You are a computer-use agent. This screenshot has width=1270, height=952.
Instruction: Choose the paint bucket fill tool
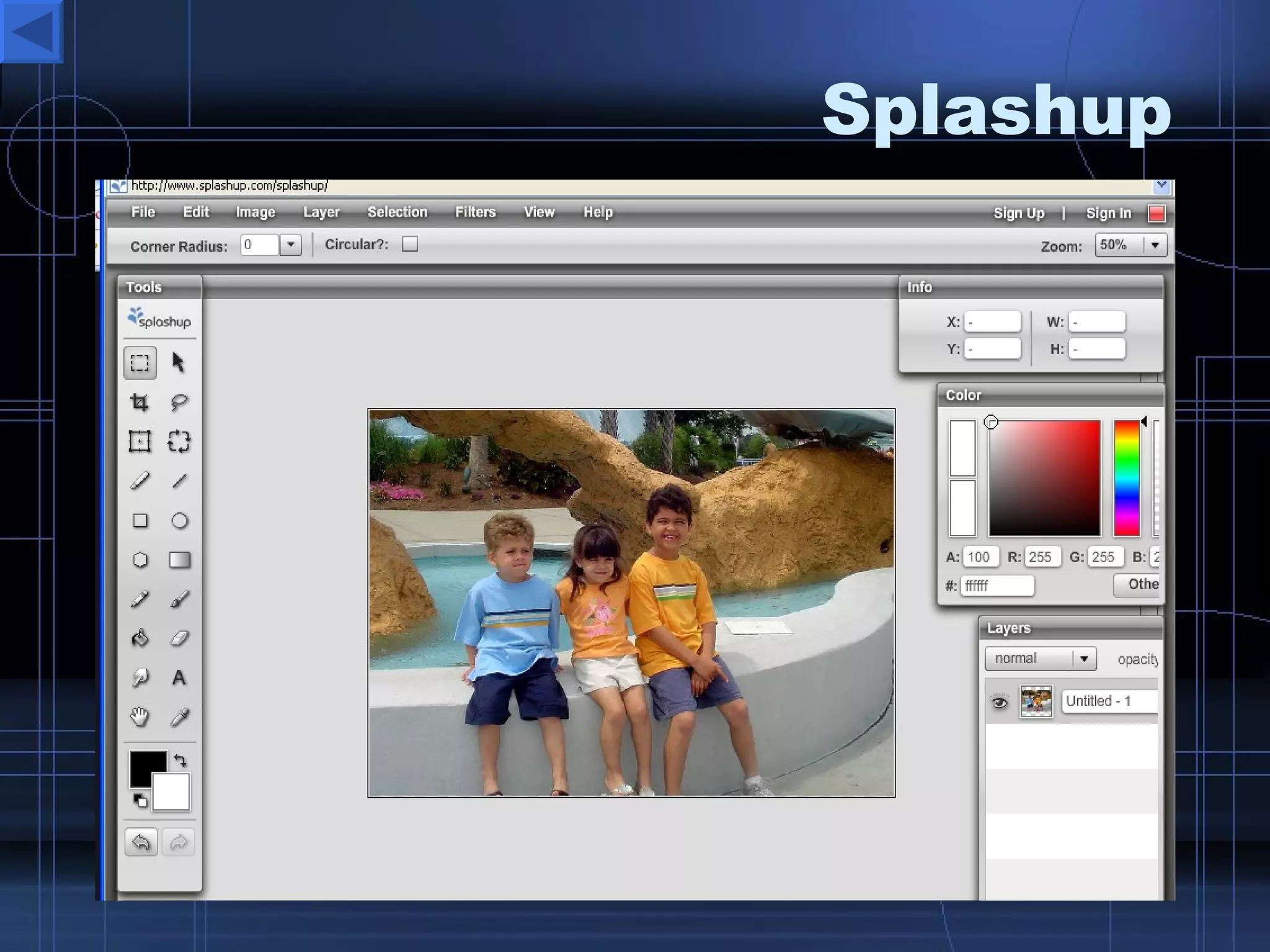140,638
